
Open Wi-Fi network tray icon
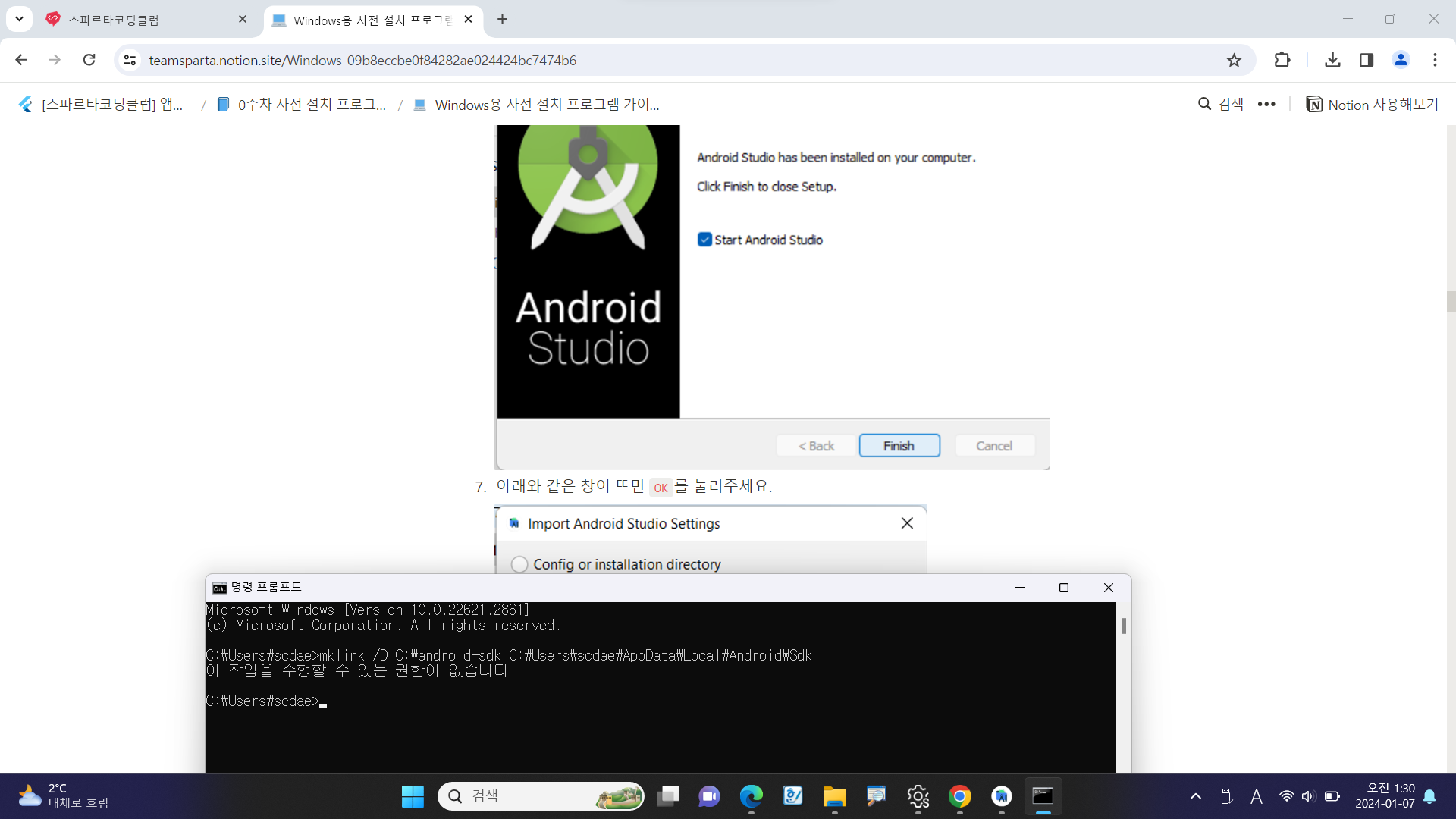tap(1286, 796)
